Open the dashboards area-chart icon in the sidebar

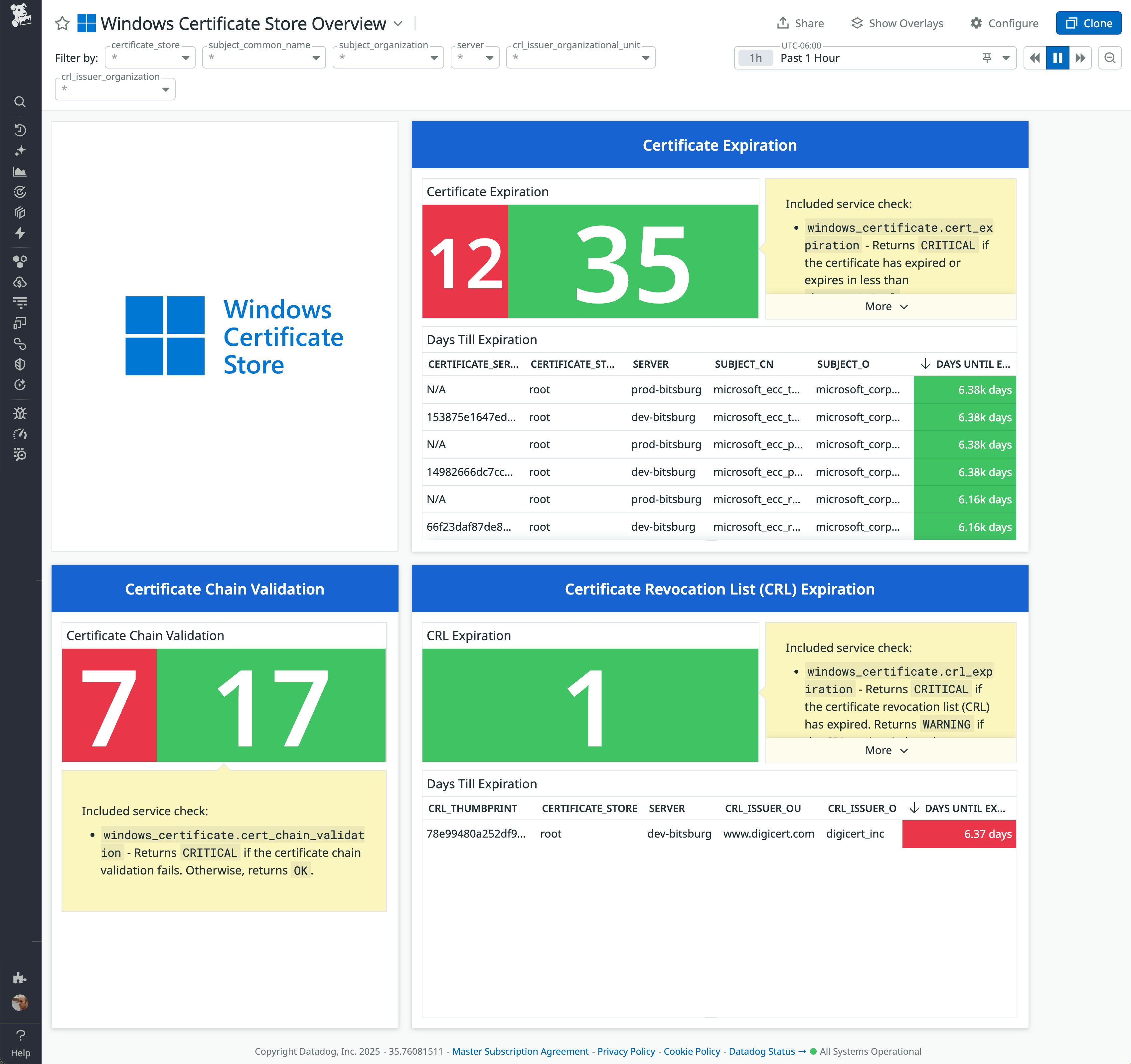pos(20,171)
